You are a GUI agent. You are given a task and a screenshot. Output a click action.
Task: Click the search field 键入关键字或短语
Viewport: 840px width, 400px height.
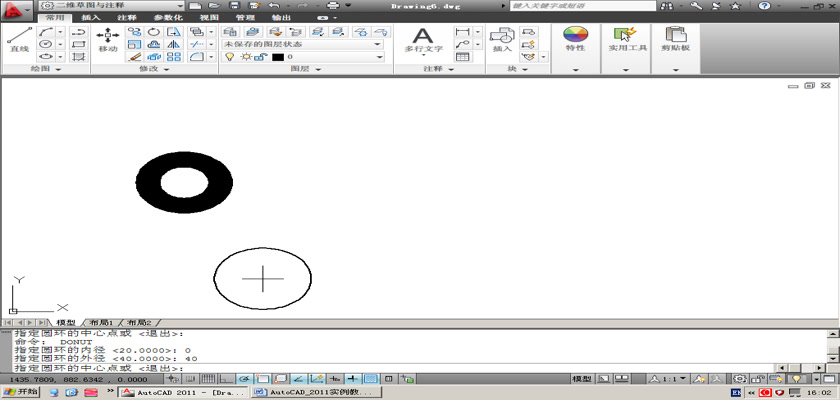[x=583, y=6]
